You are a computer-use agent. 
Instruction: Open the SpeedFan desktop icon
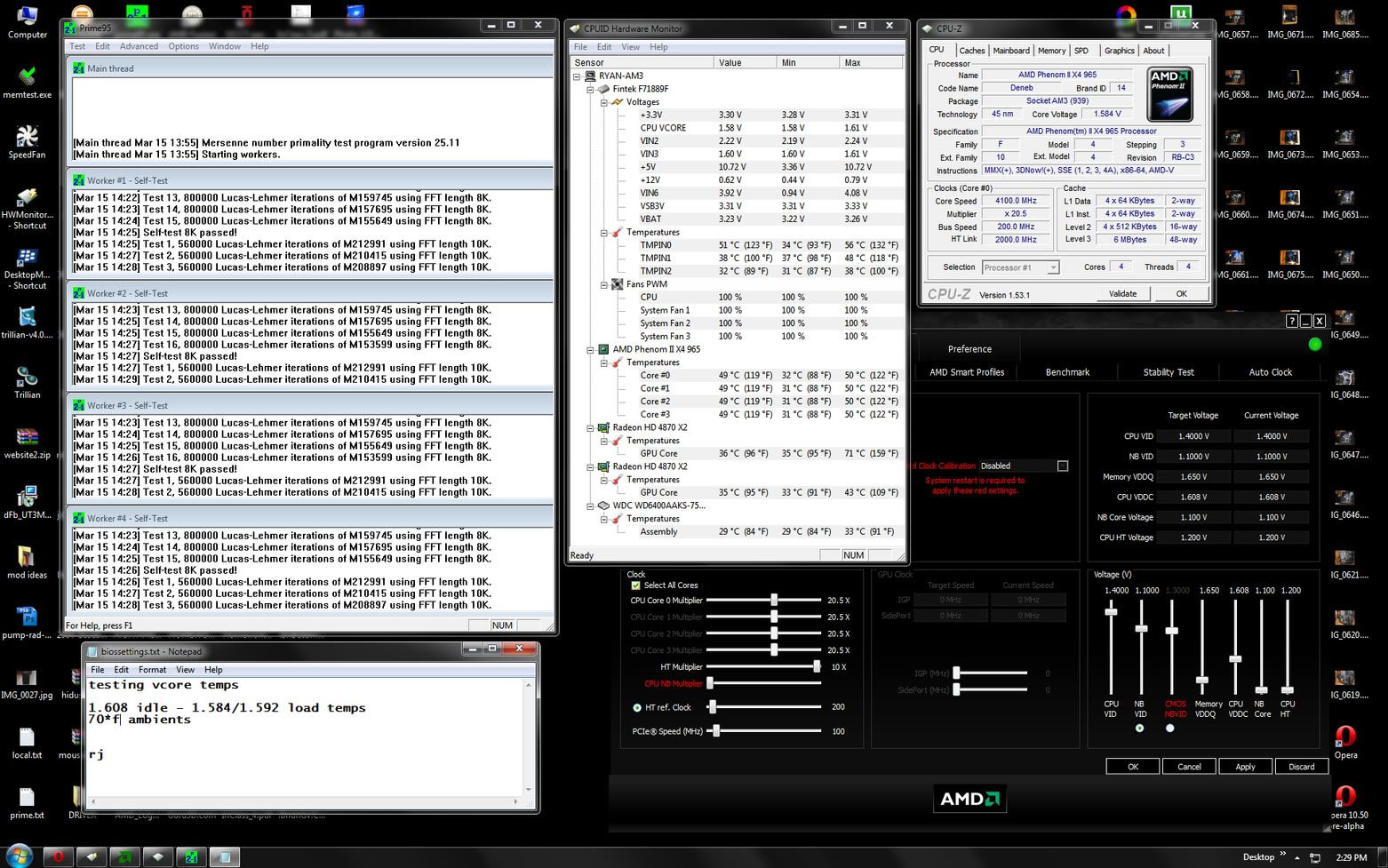27,138
